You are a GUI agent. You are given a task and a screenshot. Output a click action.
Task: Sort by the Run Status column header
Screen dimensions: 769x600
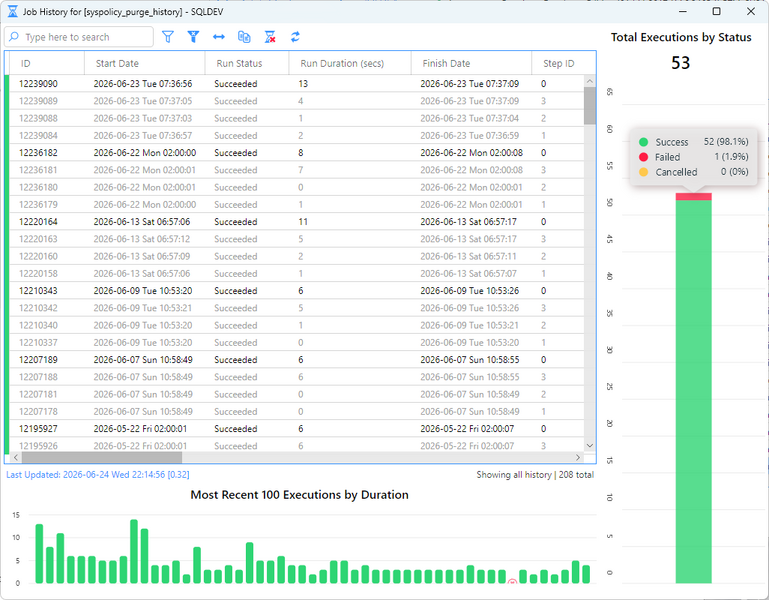pos(247,63)
